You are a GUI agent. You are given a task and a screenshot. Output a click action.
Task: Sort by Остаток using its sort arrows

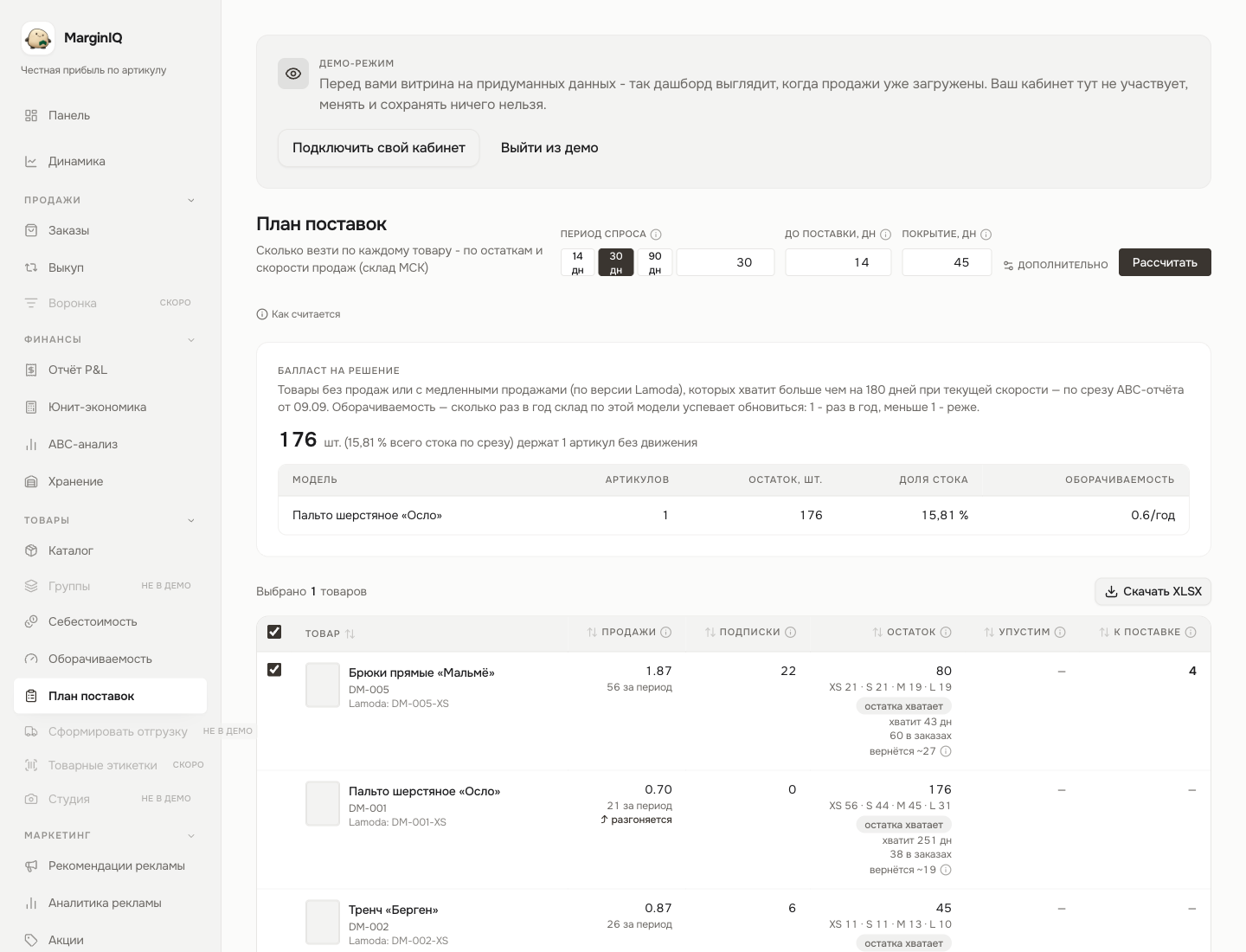(877, 633)
